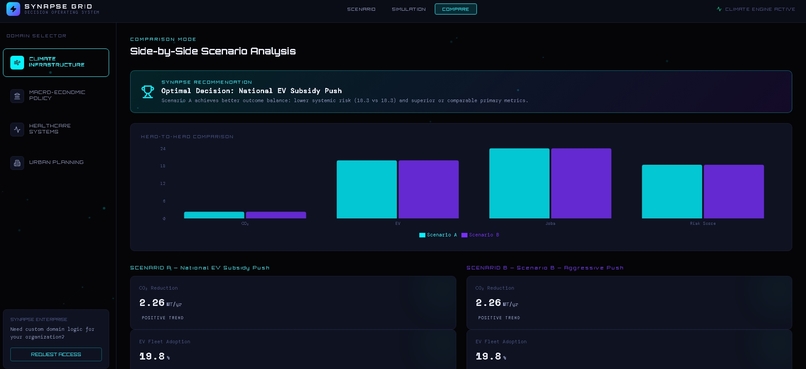Click the cyan Scenario A Jobs bar
806x369 pixels.
(519, 183)
